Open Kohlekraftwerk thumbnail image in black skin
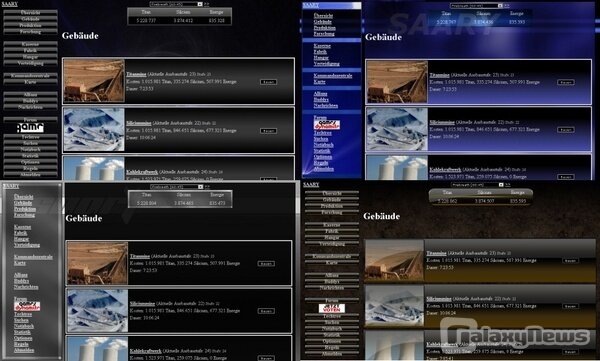This screenshot has height=361, width=600. [94, 168]
